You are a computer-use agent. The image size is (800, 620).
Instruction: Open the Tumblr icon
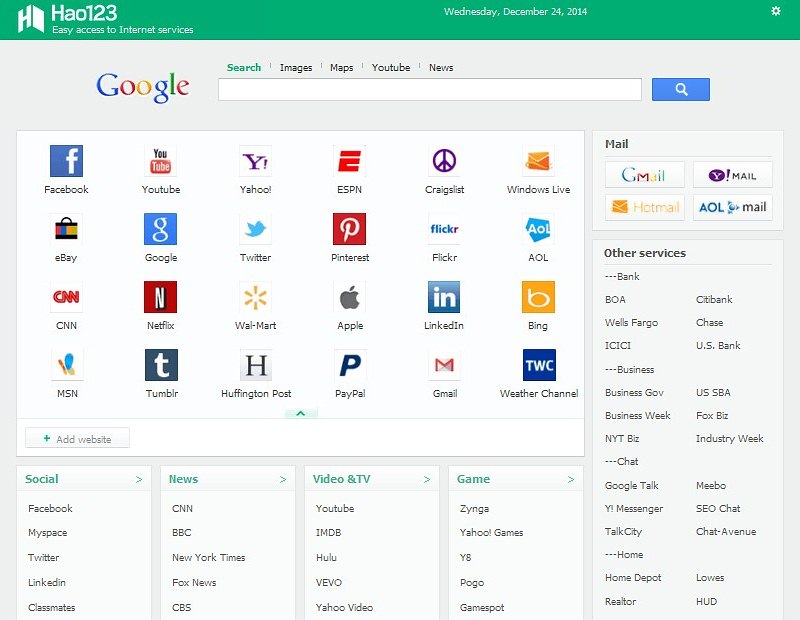[162, 365]
